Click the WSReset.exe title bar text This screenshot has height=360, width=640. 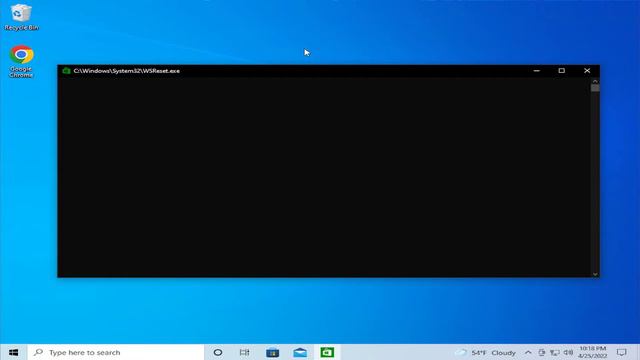(127, 71)
